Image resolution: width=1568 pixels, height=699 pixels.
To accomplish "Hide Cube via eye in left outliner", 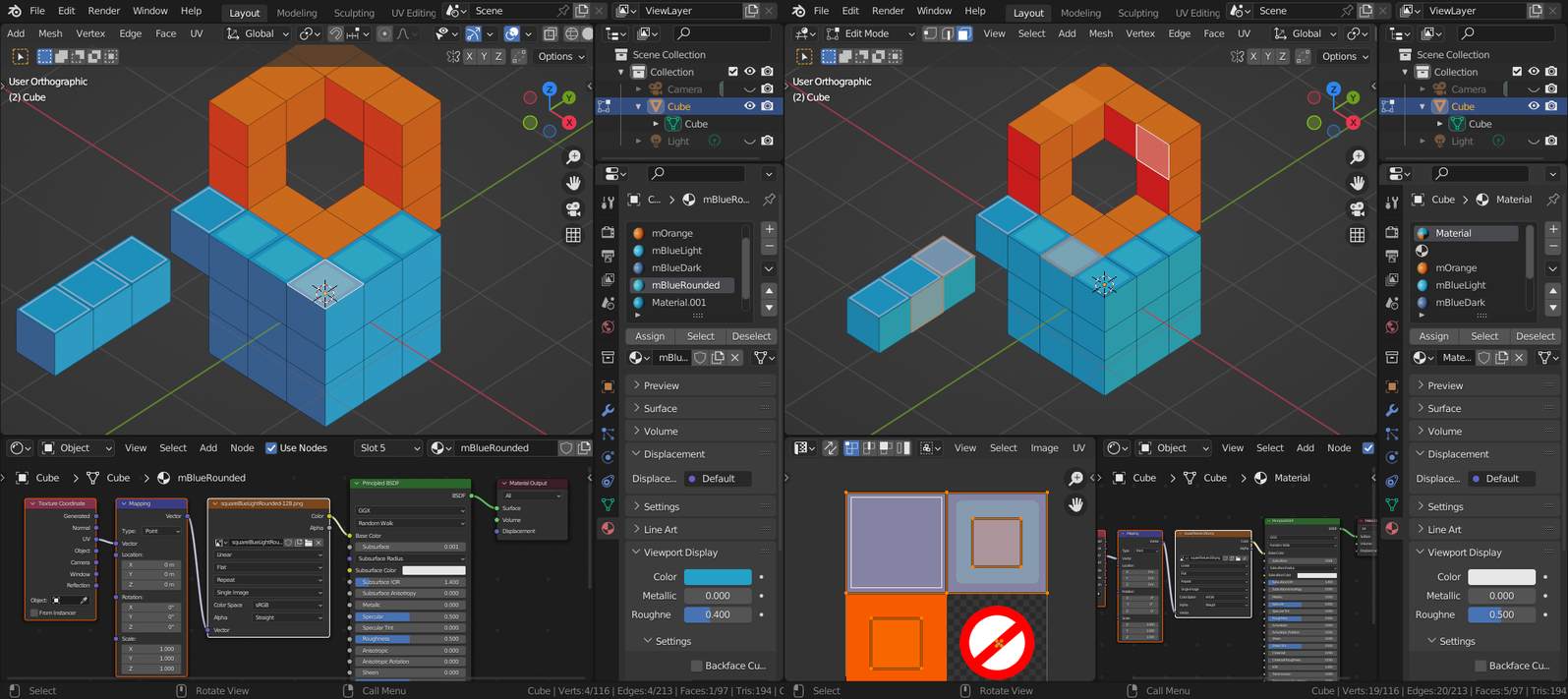I will [x=750, y=106].
